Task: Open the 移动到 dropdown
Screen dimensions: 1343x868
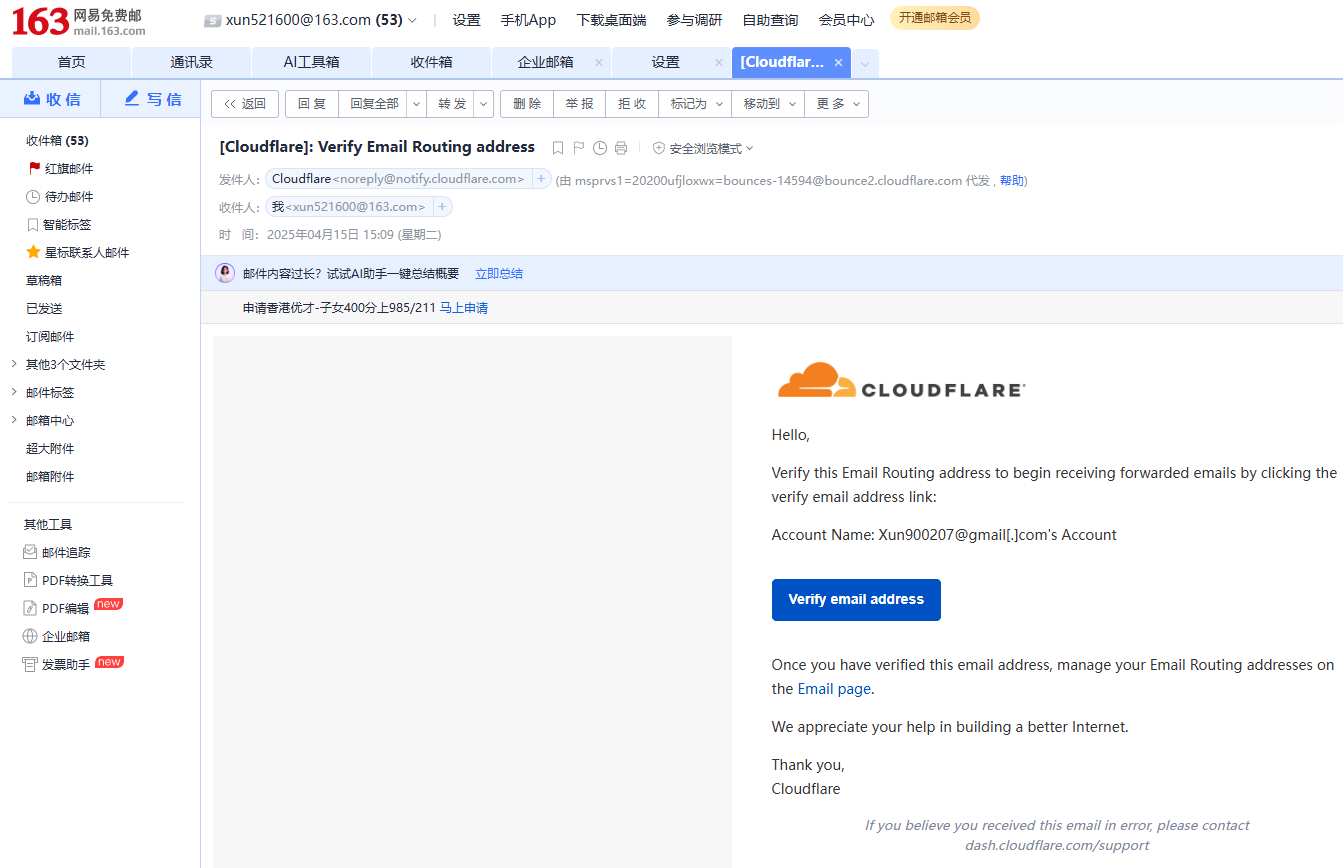Action: pyautogui.click(x=768, y=104)
